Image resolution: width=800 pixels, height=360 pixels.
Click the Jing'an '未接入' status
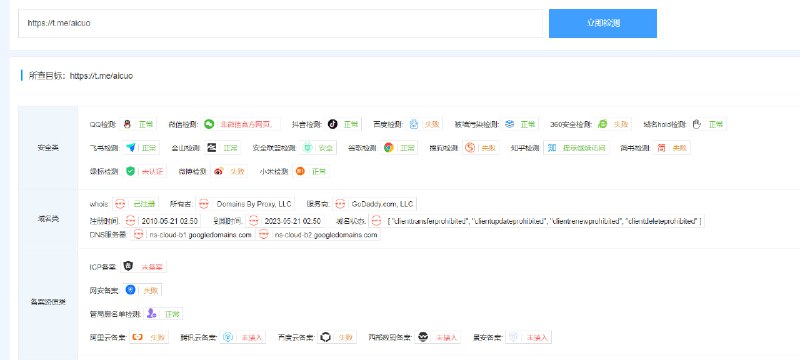pos(537,337)
